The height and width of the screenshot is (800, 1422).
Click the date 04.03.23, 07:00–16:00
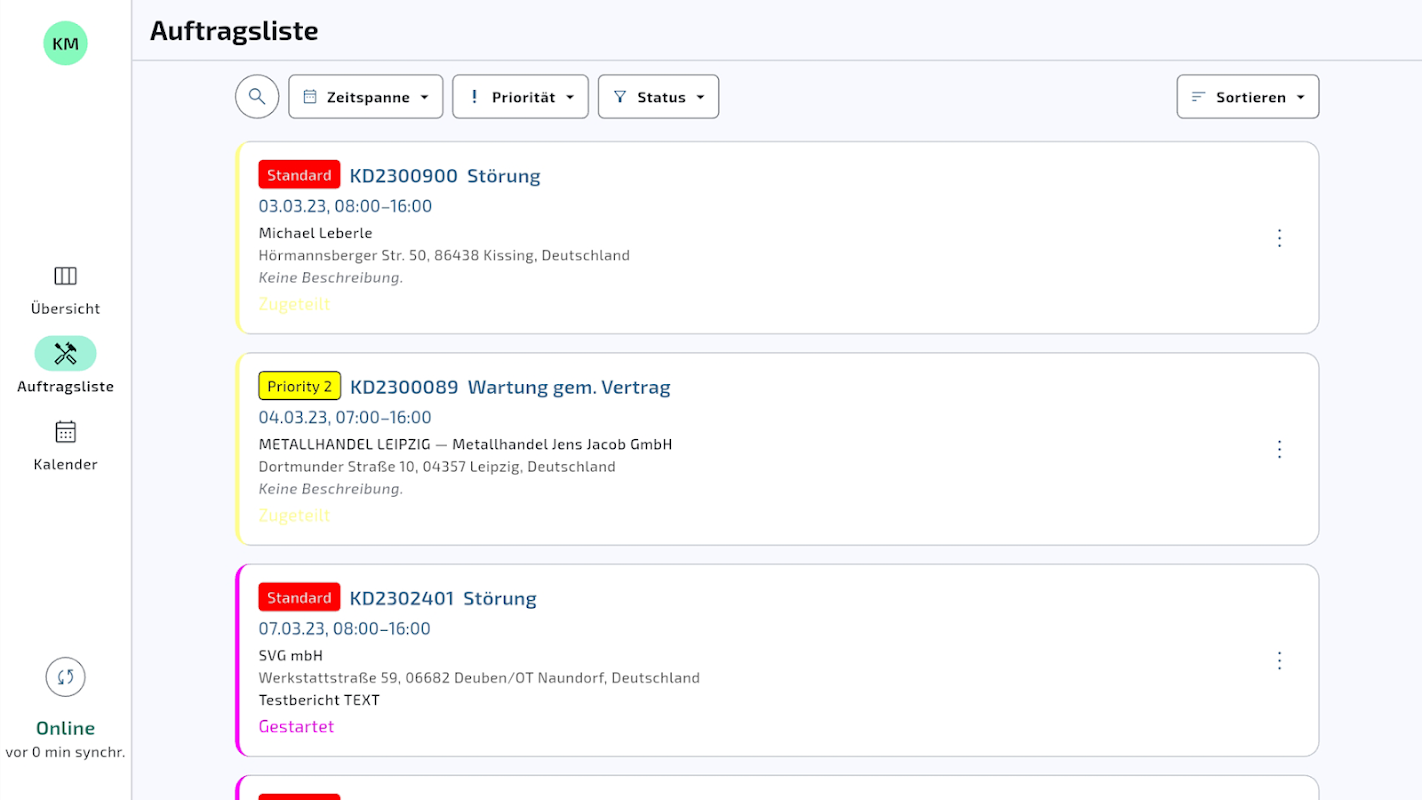(x=345, y=417)
